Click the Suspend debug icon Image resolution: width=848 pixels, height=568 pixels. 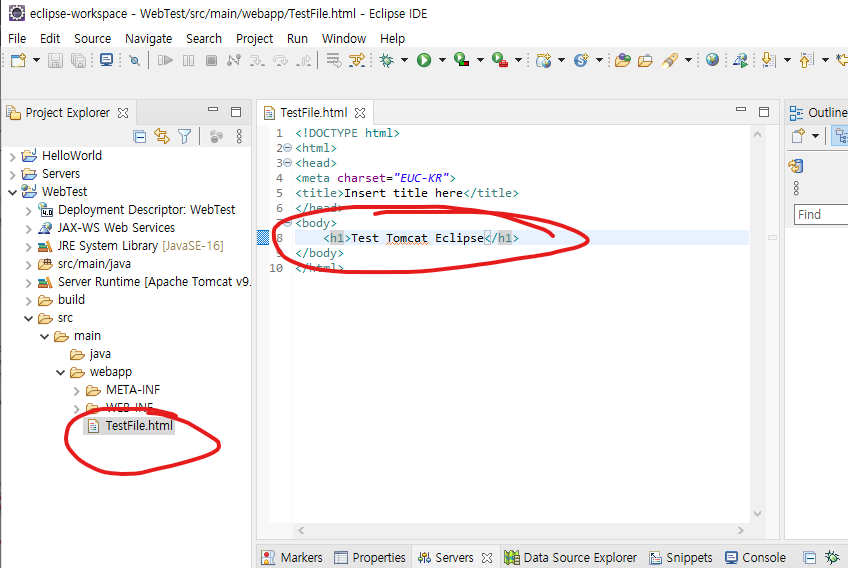[188, 60]
